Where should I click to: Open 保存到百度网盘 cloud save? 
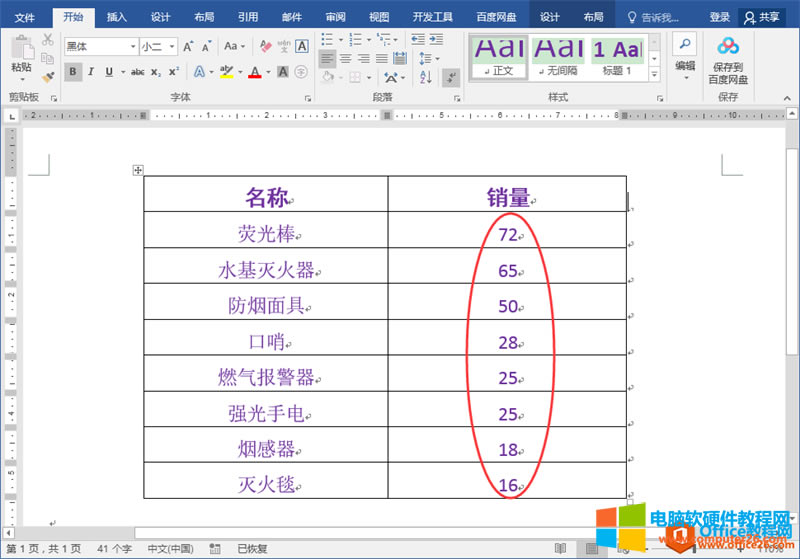727,59
